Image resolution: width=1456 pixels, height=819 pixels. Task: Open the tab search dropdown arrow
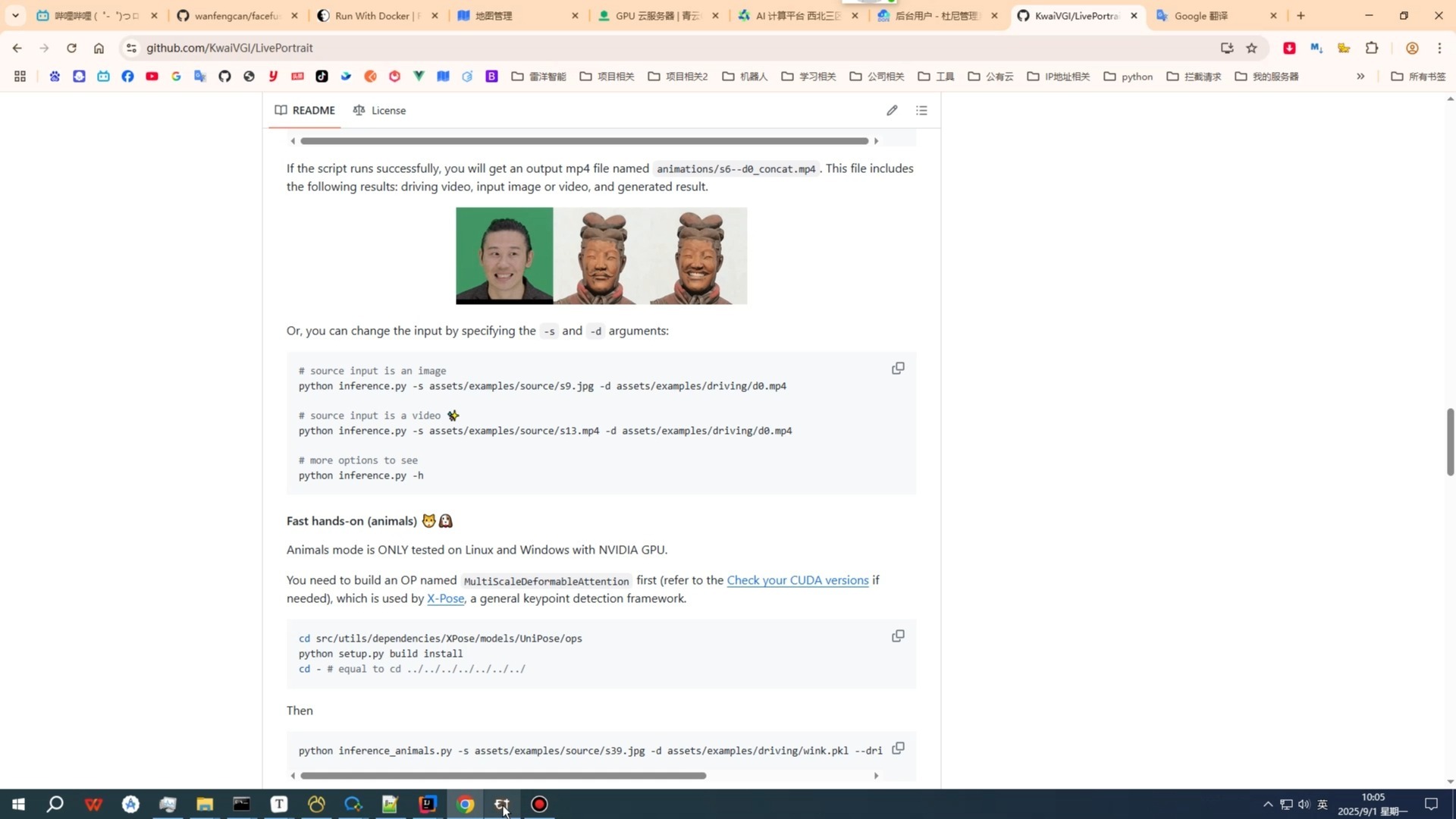[15, 15]
